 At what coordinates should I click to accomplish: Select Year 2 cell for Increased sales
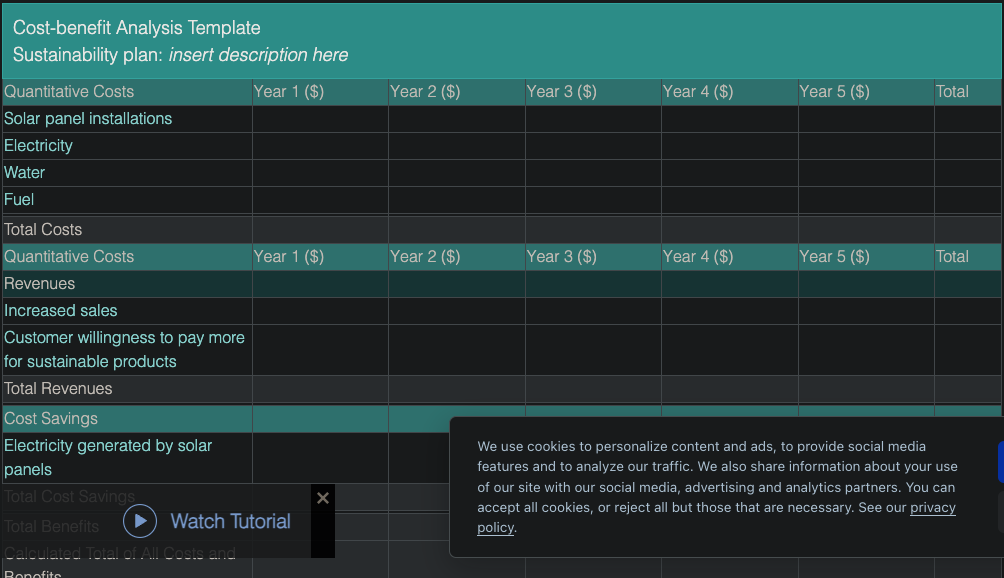pyautogui.click(x=456, y=311)
